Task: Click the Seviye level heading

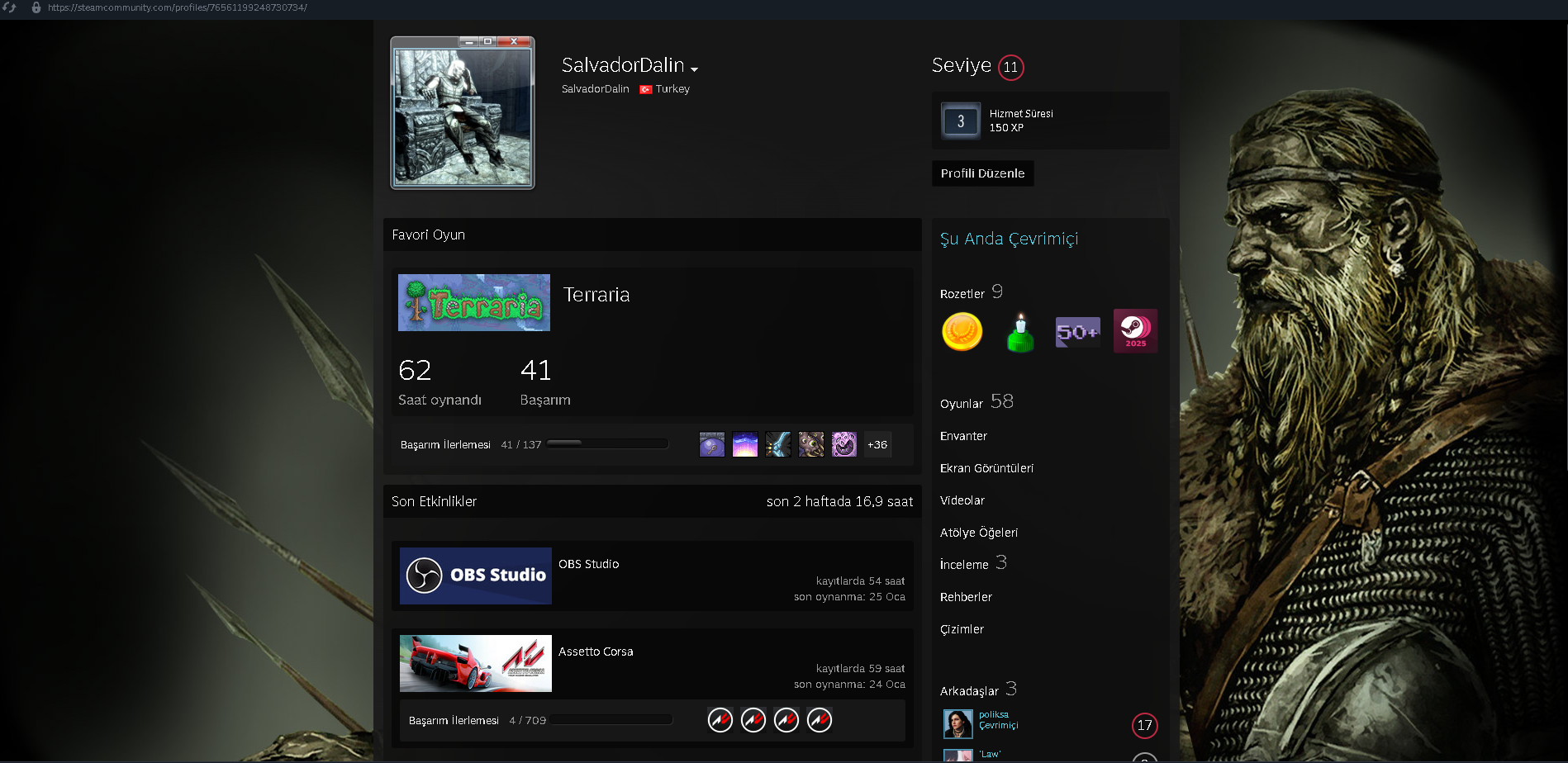Action: click(x=962, y=65)
